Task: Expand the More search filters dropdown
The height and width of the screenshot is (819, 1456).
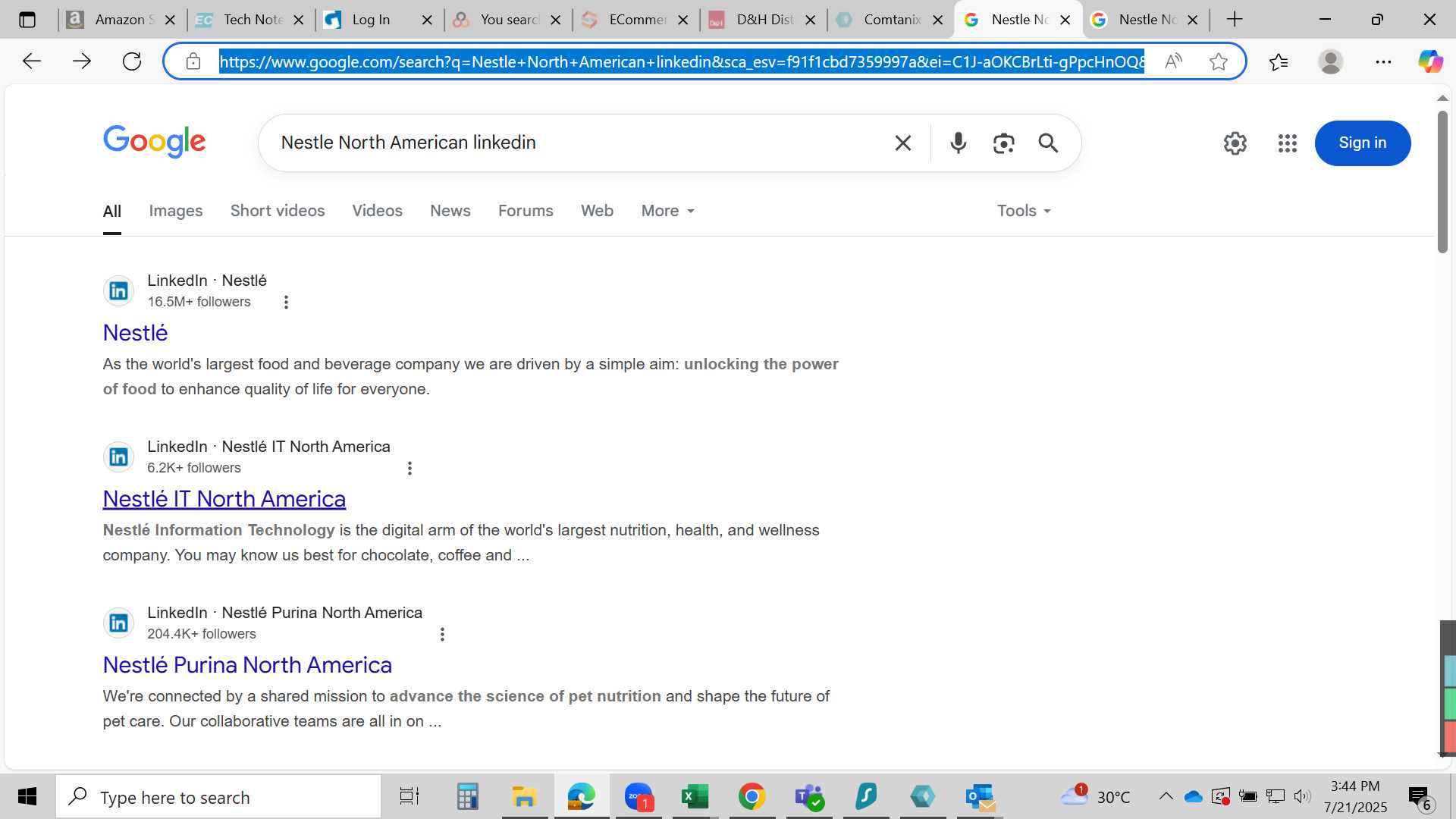Action: point(667,211)
